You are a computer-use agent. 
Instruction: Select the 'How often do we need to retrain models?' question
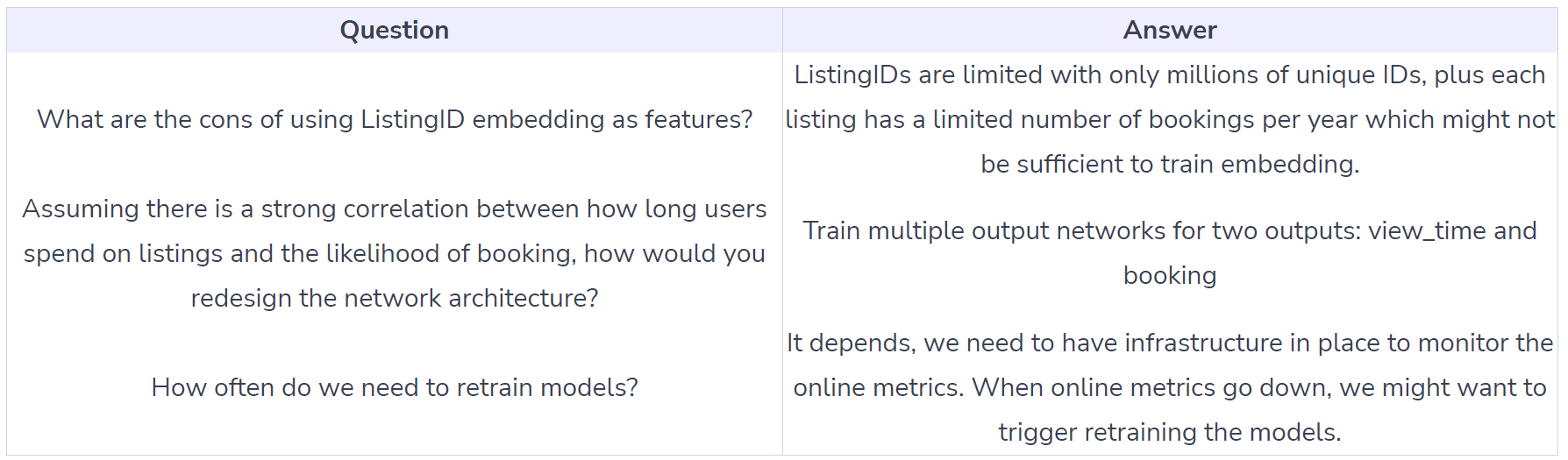pyautogui.click(x=395, y=387)
